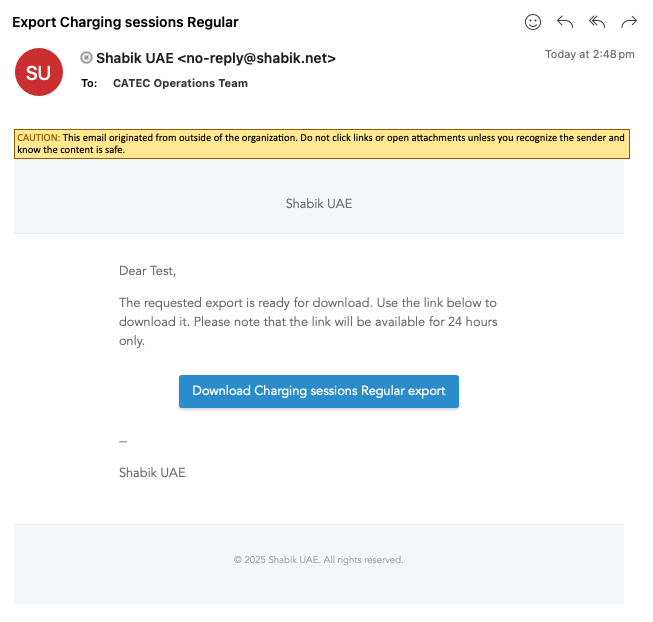Open the emoji reaction smiley icon
Image resolution: width=653 pixels, height=622 pixels.
(x=533, y=22)
